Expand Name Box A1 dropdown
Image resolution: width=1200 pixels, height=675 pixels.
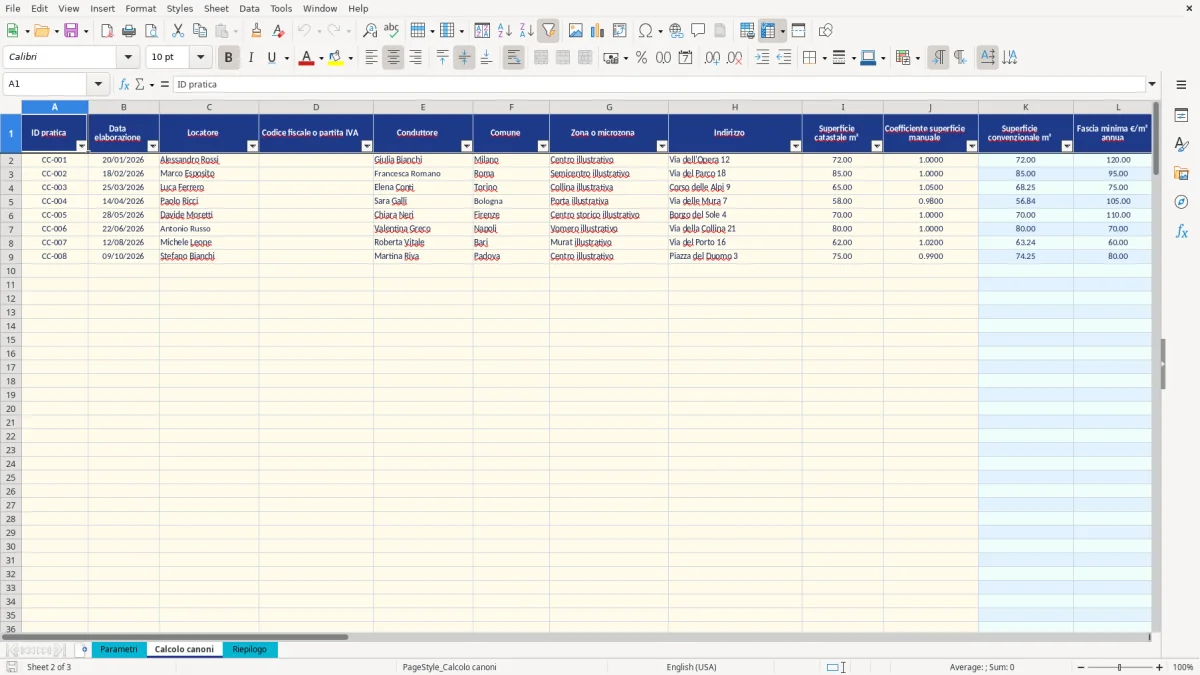coord(98,85)
